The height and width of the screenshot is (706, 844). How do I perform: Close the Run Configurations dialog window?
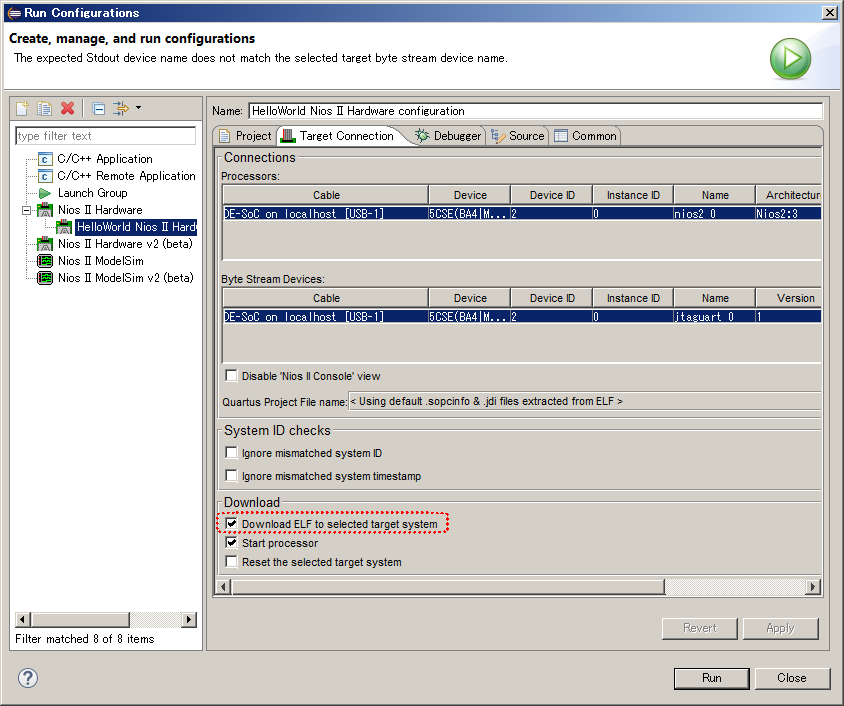tap(829, 12)
